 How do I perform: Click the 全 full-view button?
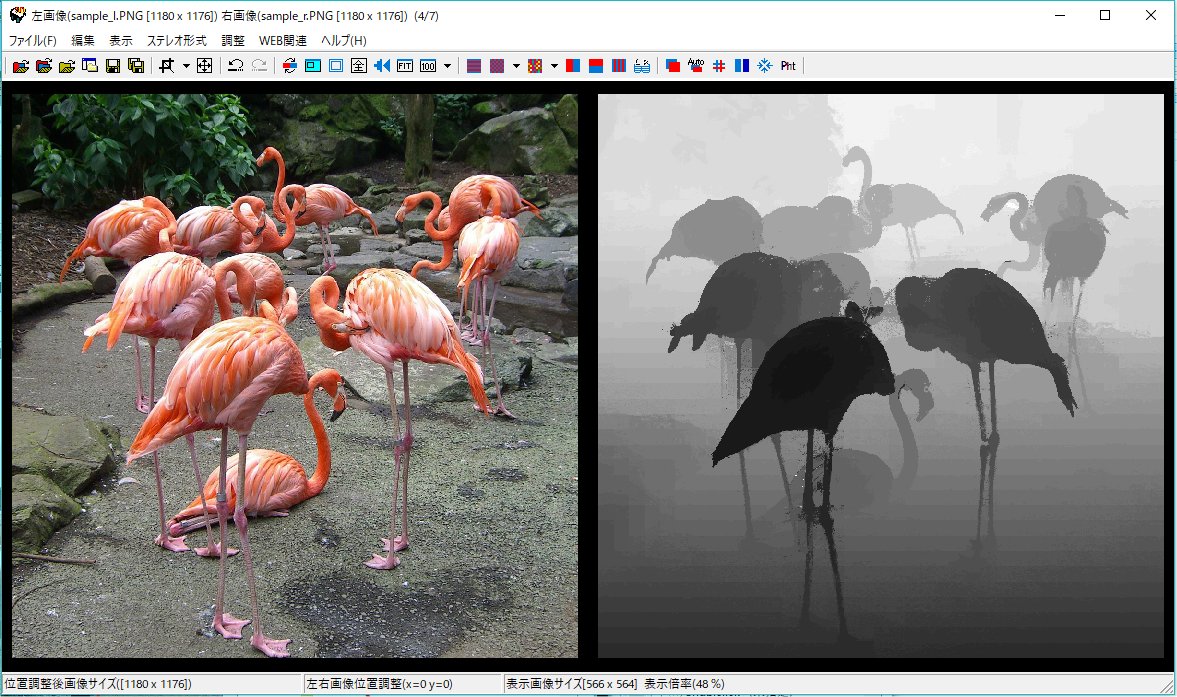[x=358, y=66]
